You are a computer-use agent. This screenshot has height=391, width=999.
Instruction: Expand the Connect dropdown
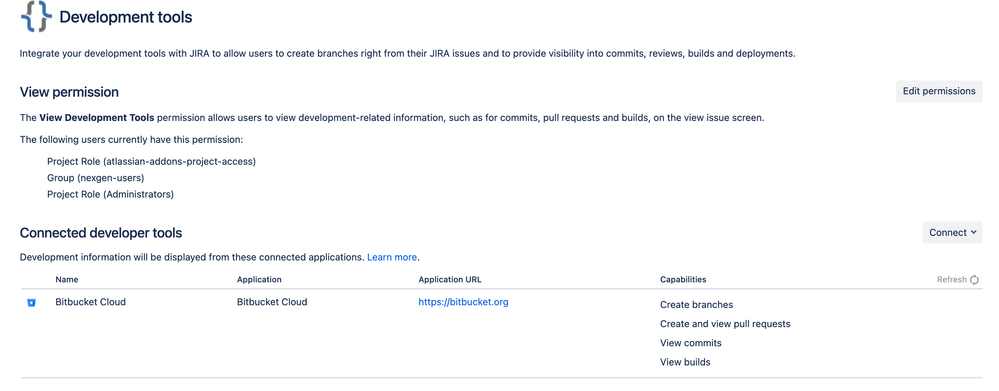[x=952, y=232]
